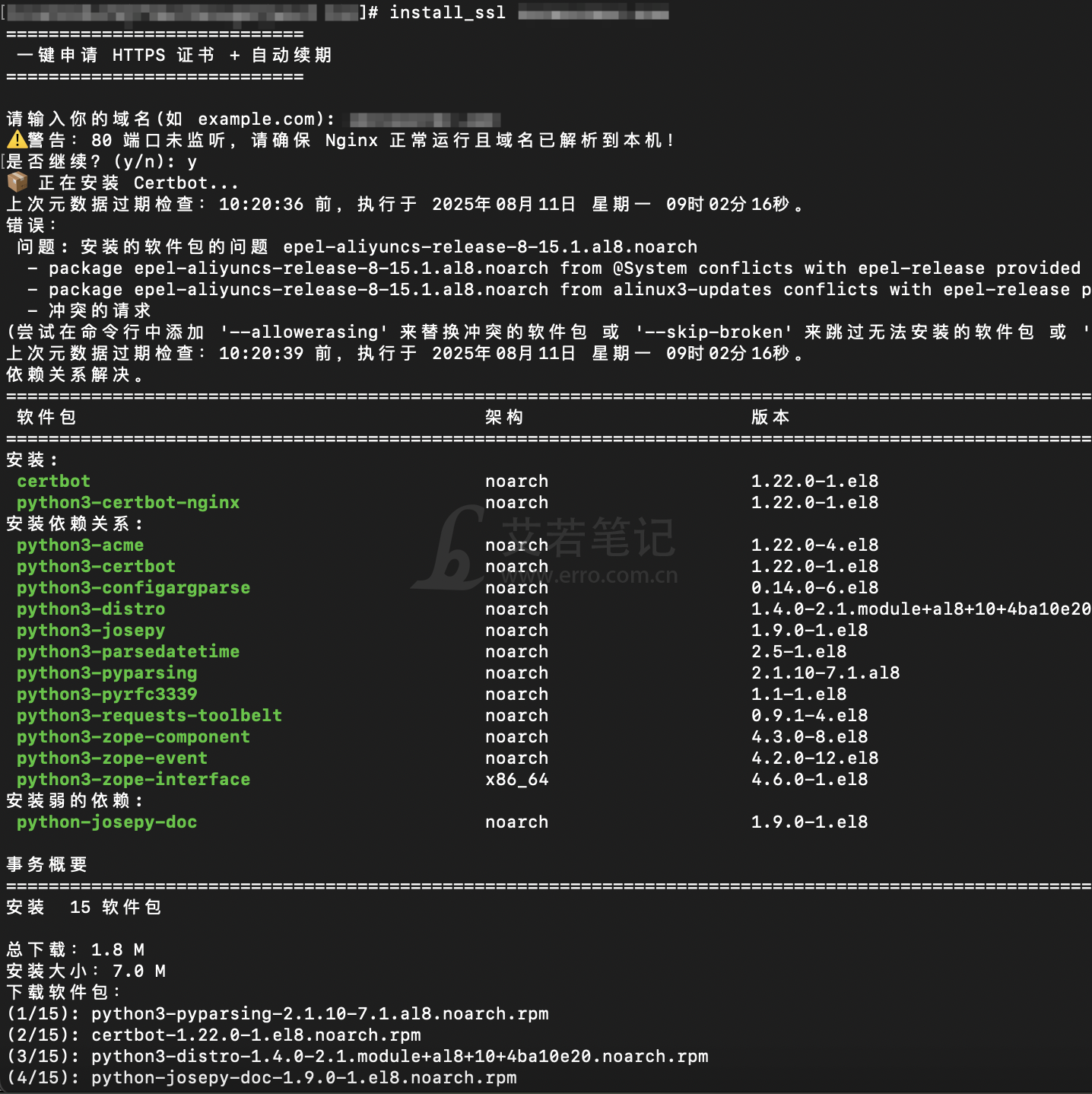Click the package box emoji before Certbot
1092x1094 pixels.
coord(17,183)
